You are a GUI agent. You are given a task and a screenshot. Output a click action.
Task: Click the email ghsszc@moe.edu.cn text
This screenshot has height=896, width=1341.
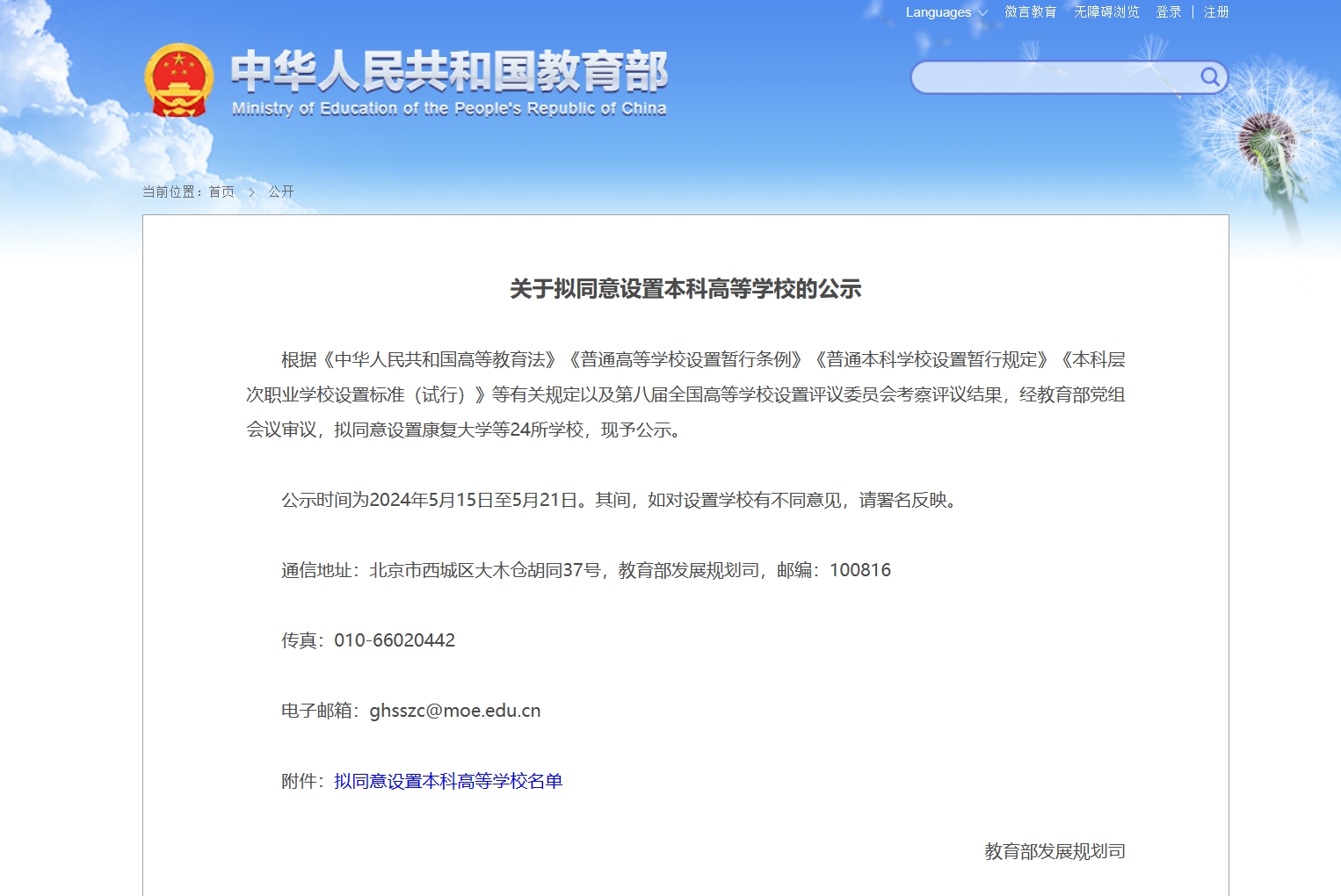[455, 711]
